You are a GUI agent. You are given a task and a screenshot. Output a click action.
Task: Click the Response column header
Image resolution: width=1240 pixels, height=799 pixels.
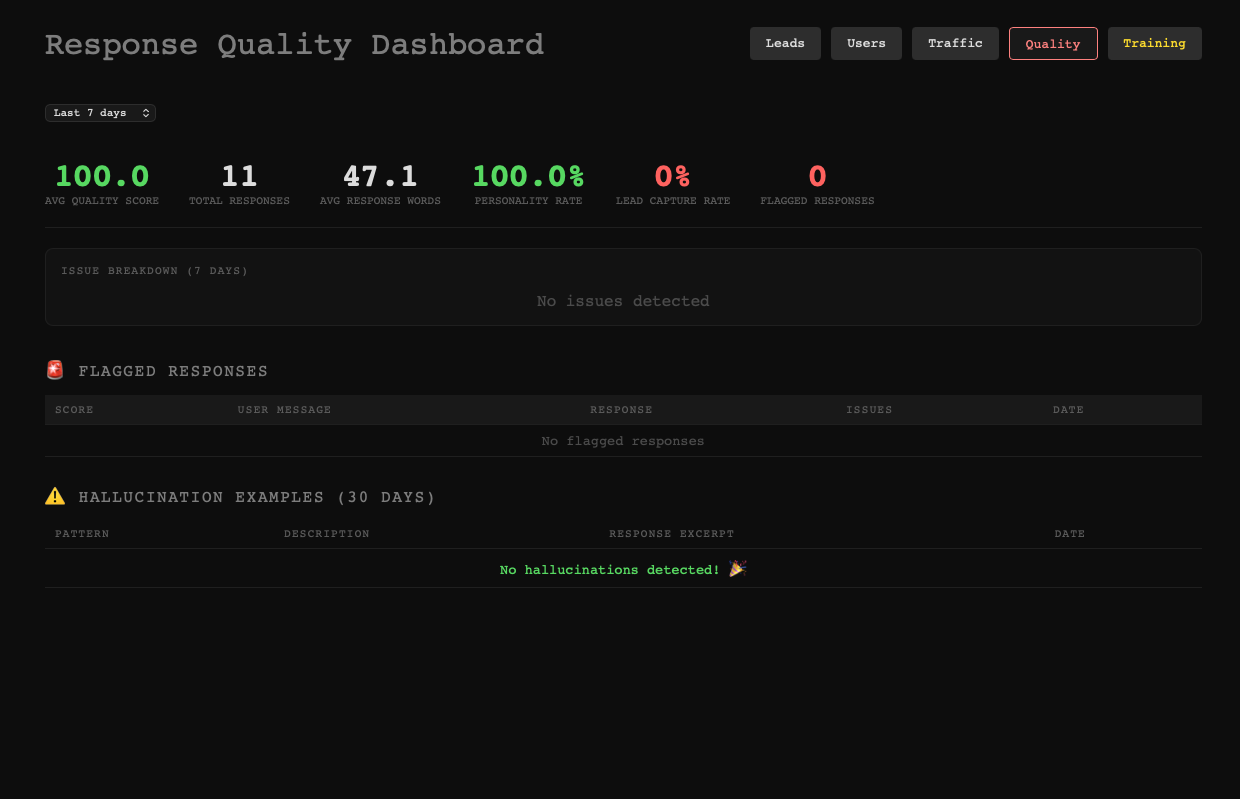[x=621, y=410]
